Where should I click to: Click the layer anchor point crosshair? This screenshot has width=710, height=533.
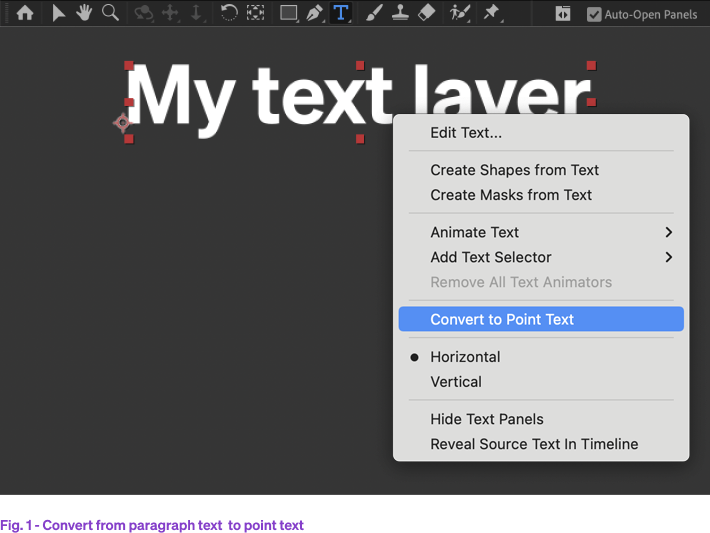pyautogui.click(x=122, y=122)
